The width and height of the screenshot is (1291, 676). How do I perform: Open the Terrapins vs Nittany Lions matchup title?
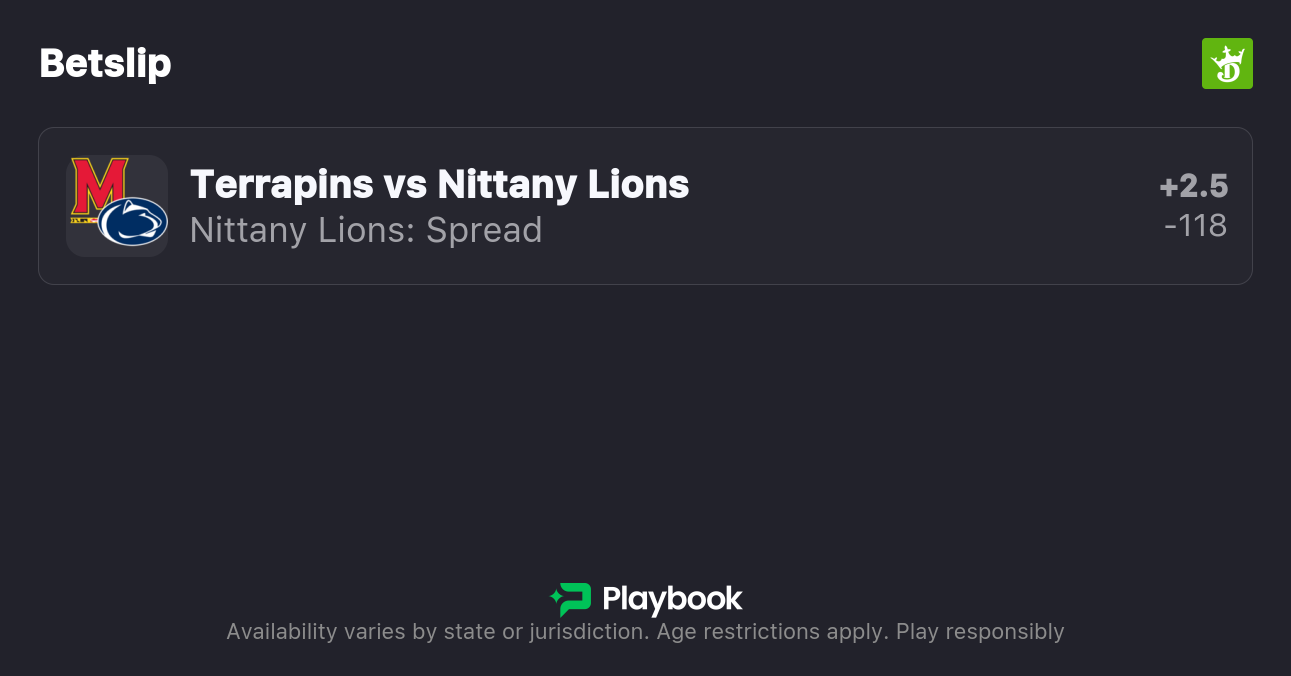pyautogui.click(x=439, y=184)
